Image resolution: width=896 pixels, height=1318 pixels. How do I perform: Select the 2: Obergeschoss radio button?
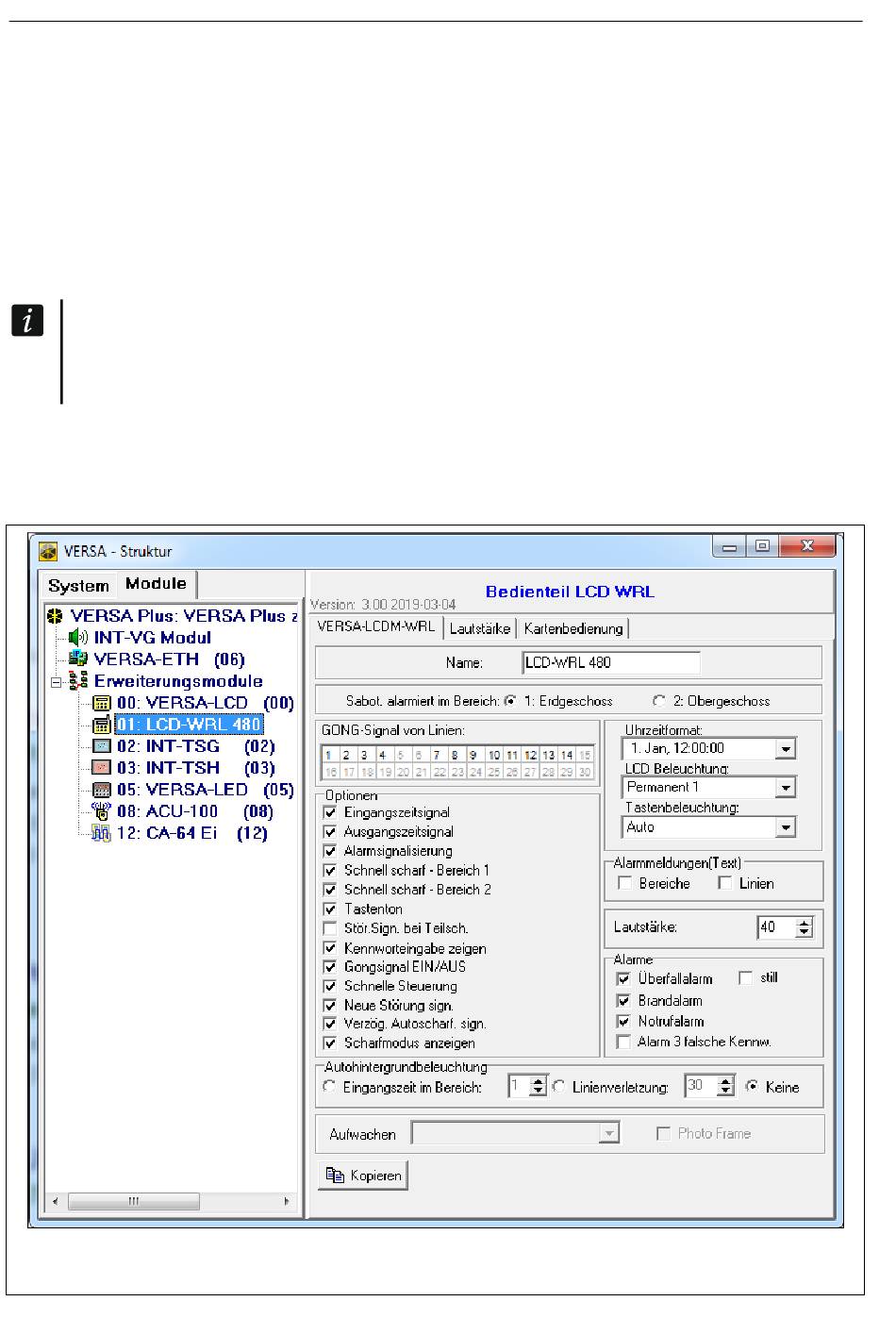click(659, 701)
